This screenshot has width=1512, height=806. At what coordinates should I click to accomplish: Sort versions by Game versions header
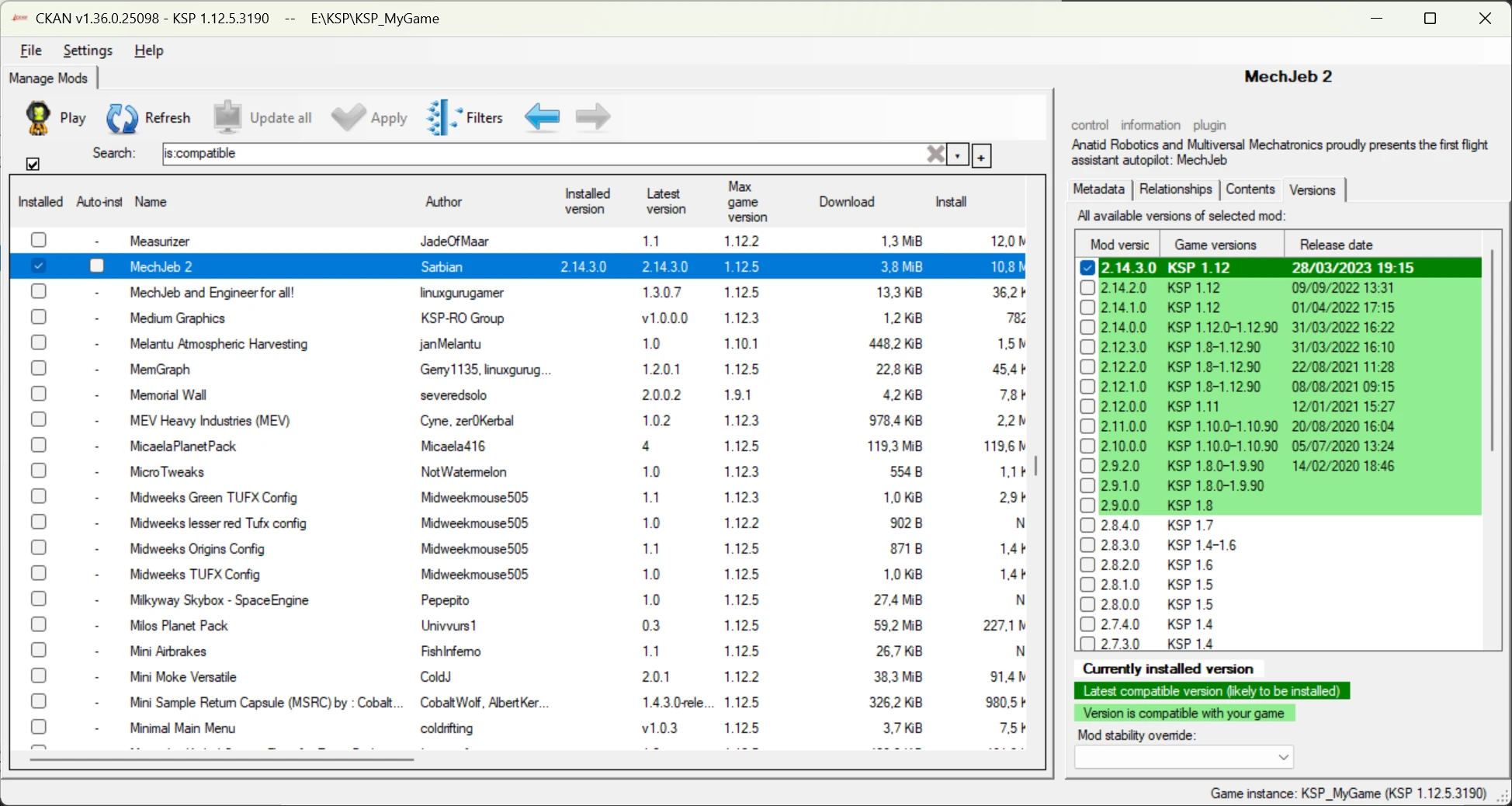click(1215, 245)
